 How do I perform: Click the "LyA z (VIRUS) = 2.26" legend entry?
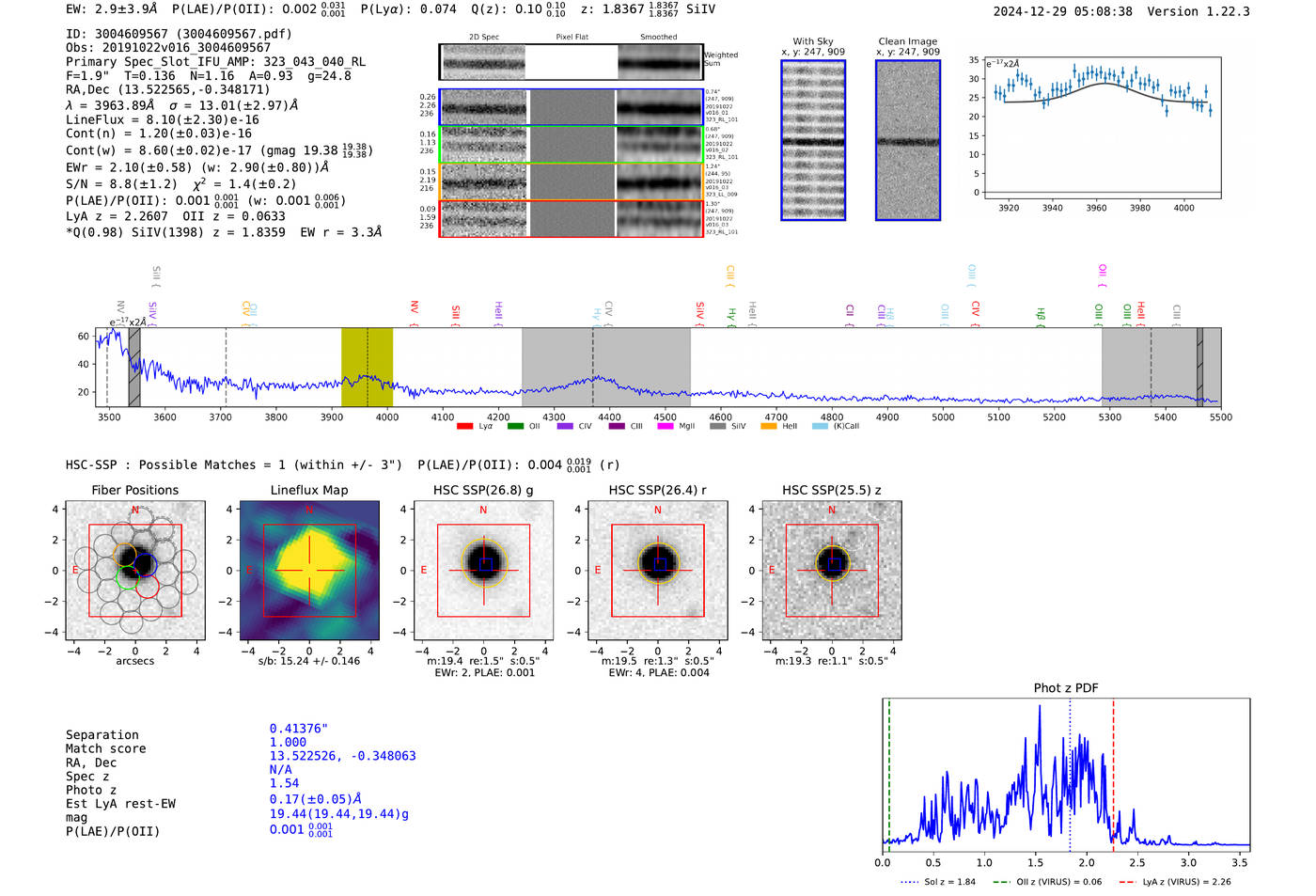tap(1174, 882)
